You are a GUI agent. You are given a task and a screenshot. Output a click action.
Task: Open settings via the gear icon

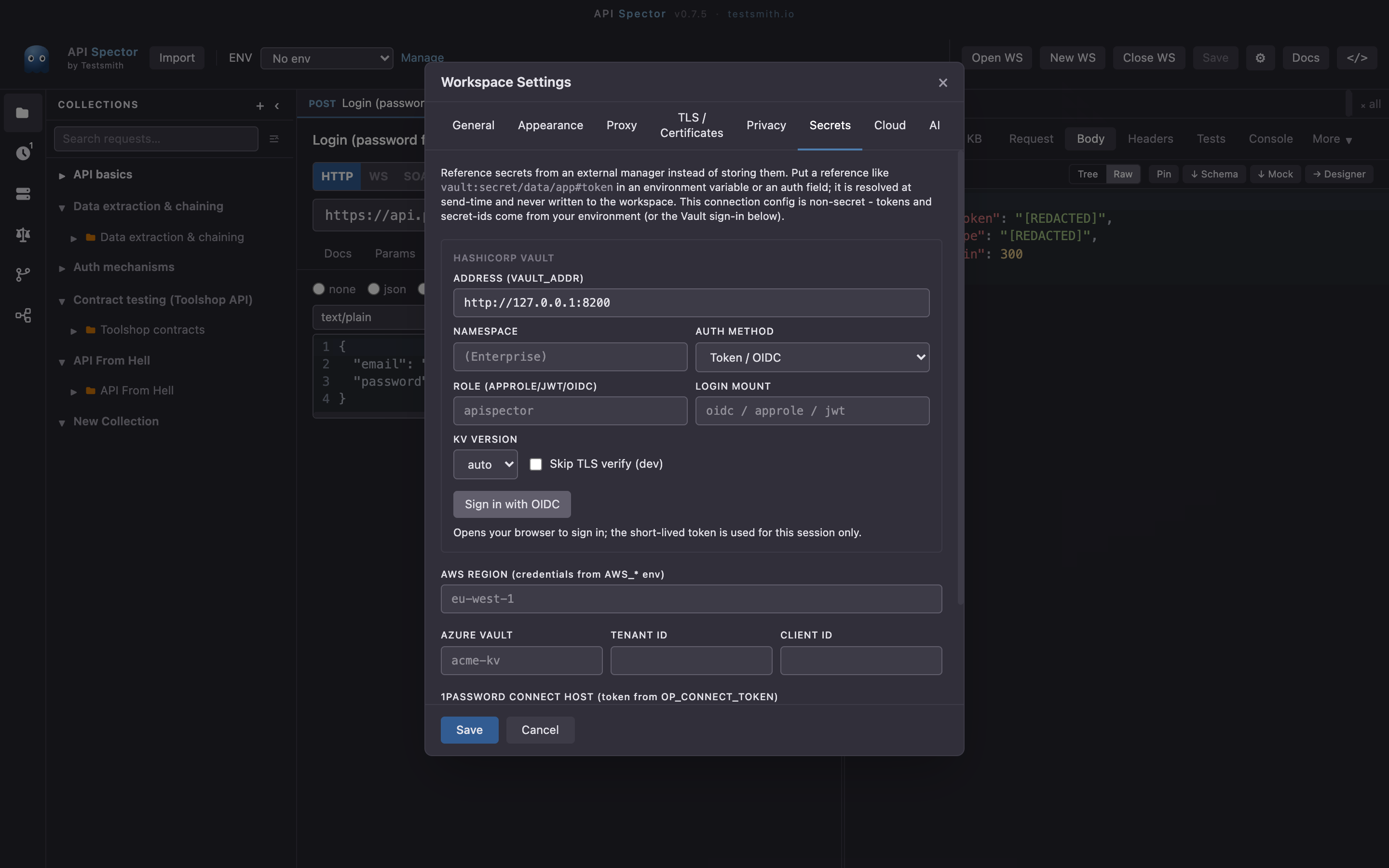click(x=1260, y=58)
